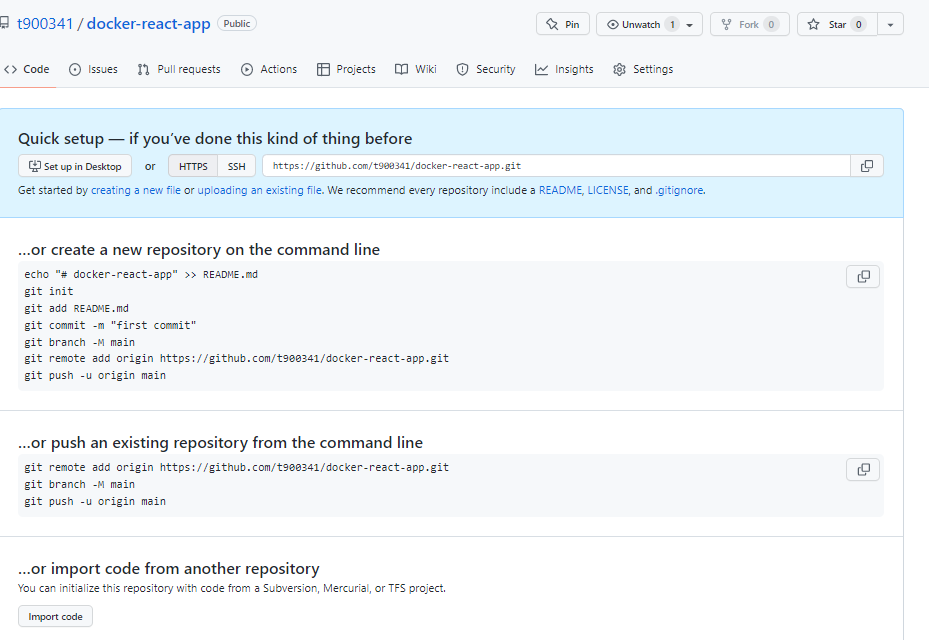
Task: Click the Public visibility badge
Action: coord(237,24)
